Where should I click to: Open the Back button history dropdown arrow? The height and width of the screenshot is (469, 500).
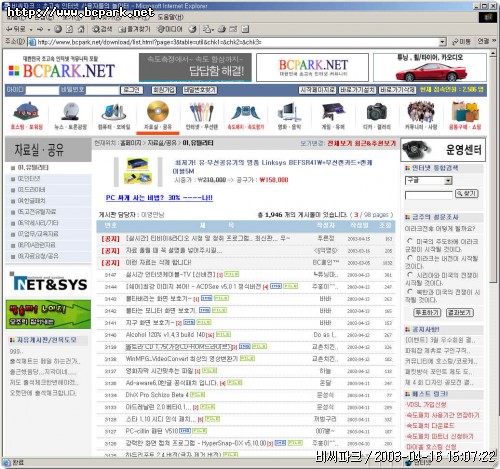[31, 30]
